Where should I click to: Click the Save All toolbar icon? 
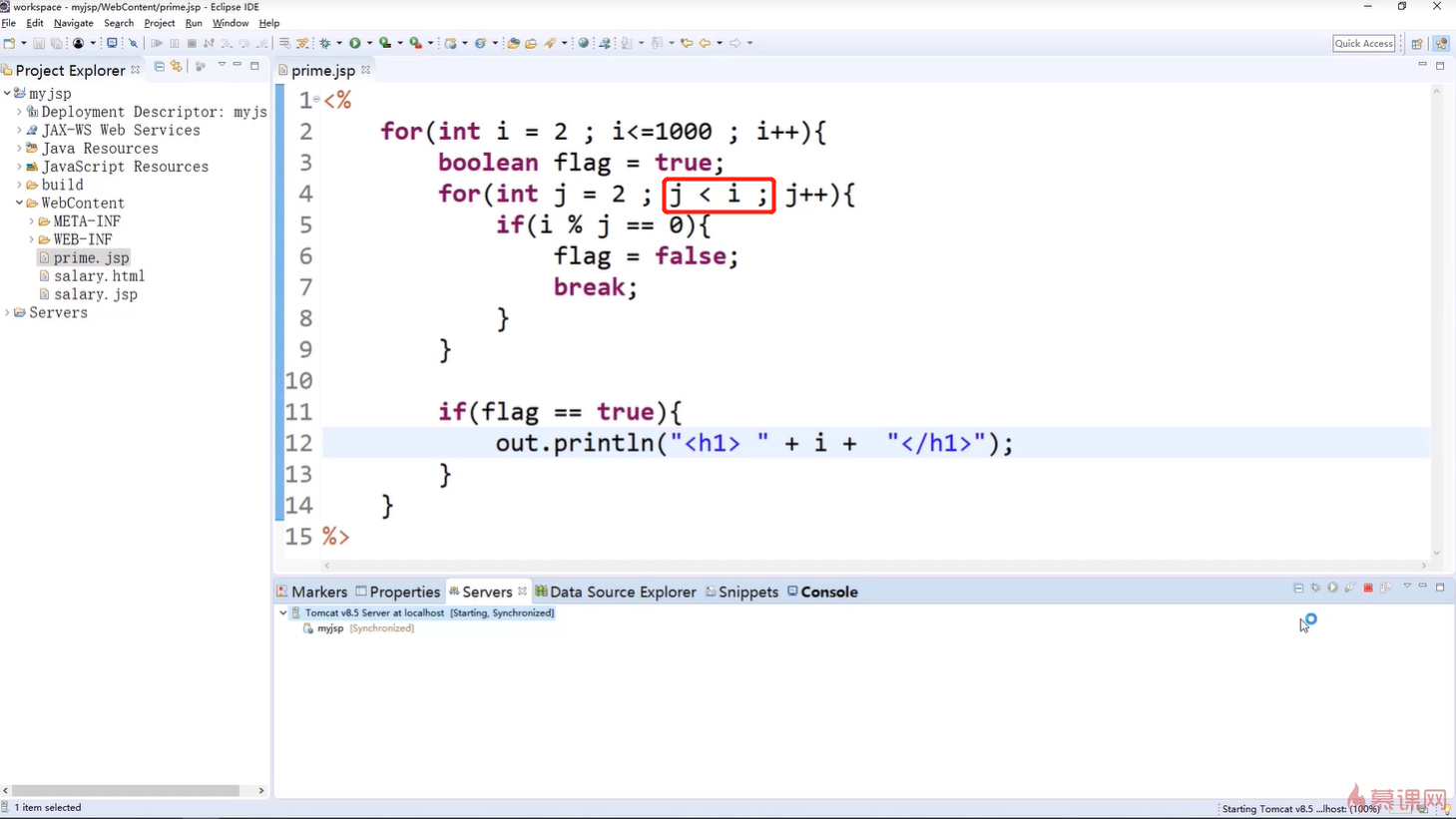[x=56, y=43]
